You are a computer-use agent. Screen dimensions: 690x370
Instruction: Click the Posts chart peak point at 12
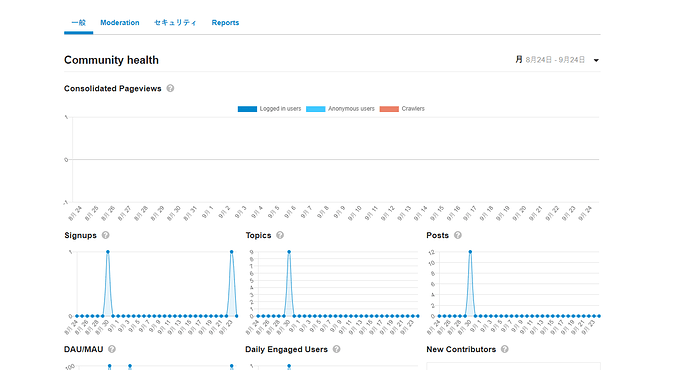[470, 252]
